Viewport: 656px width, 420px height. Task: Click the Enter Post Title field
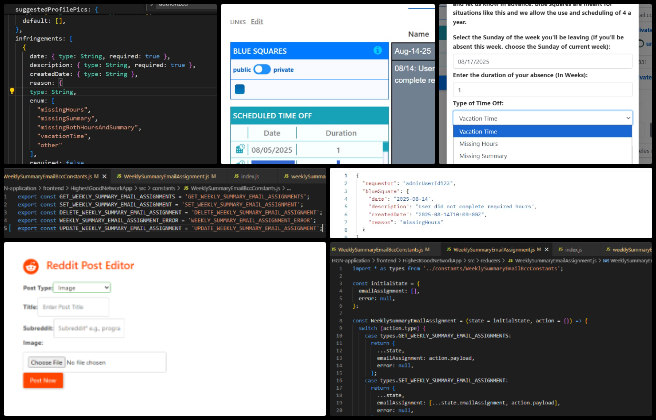click(73, 307)
